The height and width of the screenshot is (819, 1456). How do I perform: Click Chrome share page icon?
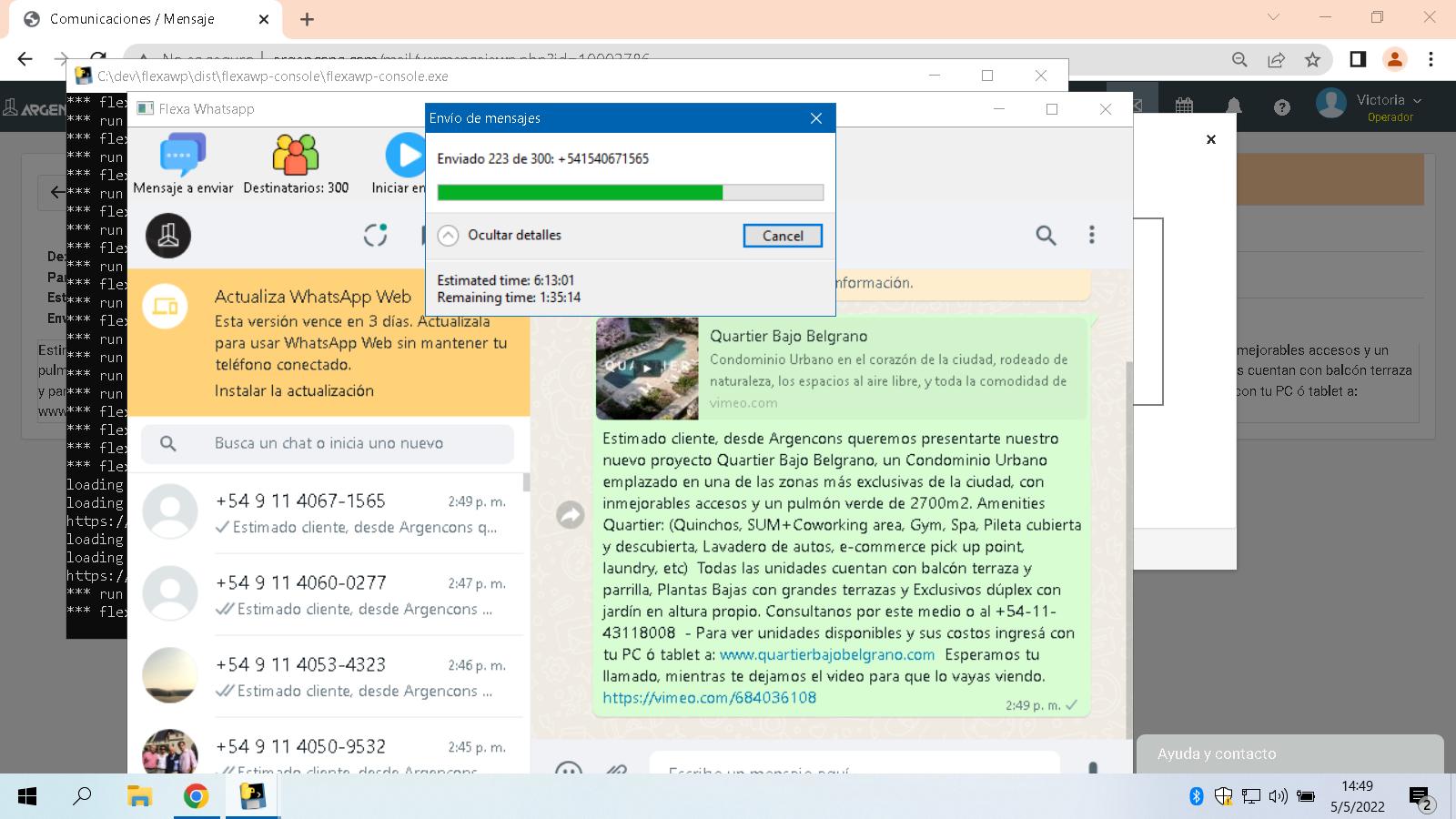(x=1276, y=59)
